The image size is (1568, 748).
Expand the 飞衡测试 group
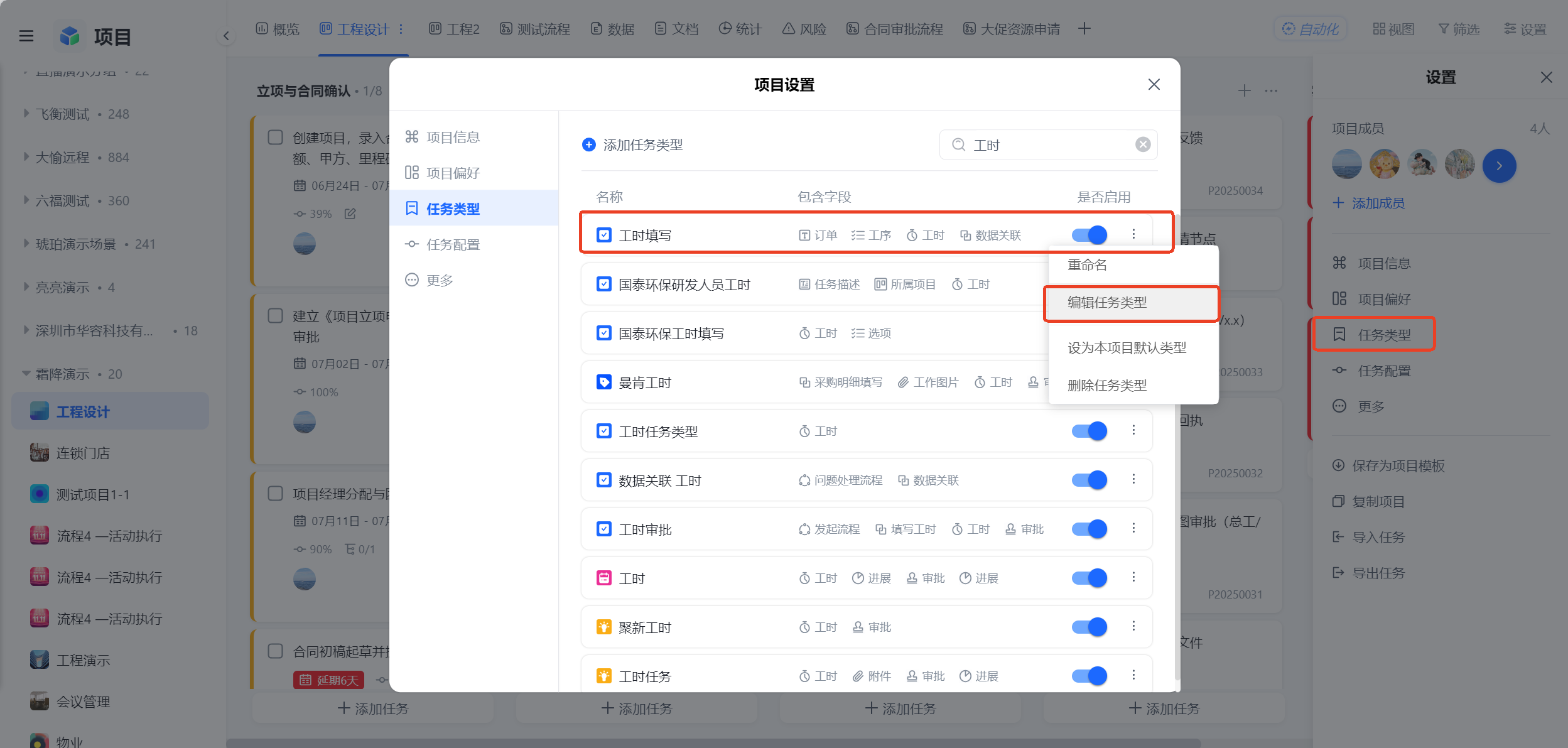26,114
